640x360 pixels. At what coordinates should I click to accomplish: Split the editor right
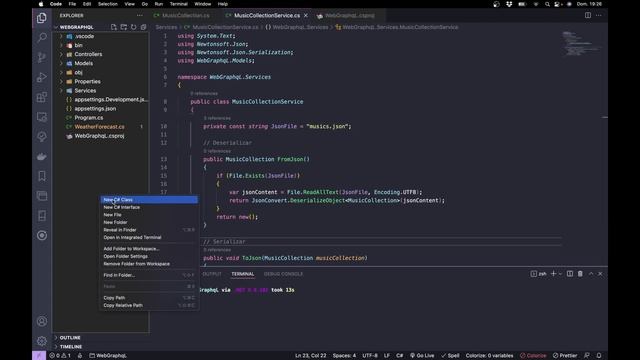click(588, 15)
